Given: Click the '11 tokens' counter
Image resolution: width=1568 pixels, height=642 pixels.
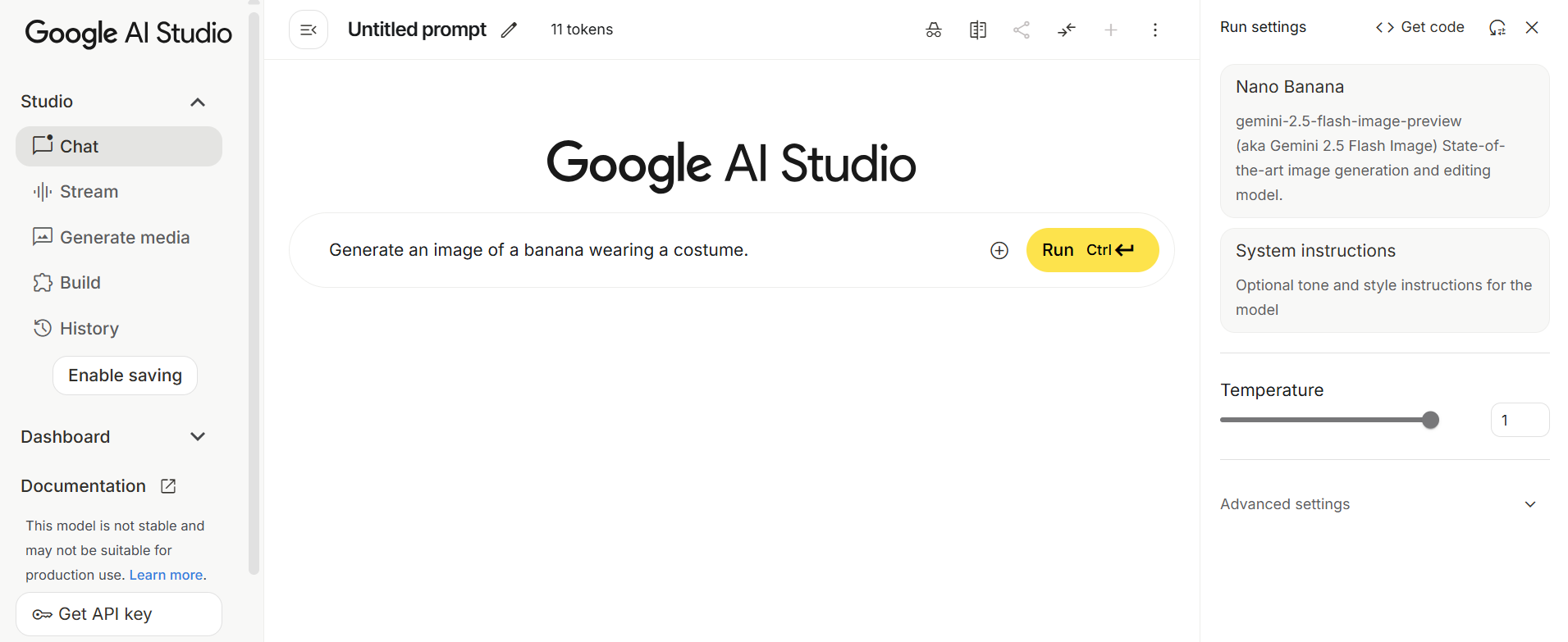Looking at the screenshot, I should pos(582,30).
